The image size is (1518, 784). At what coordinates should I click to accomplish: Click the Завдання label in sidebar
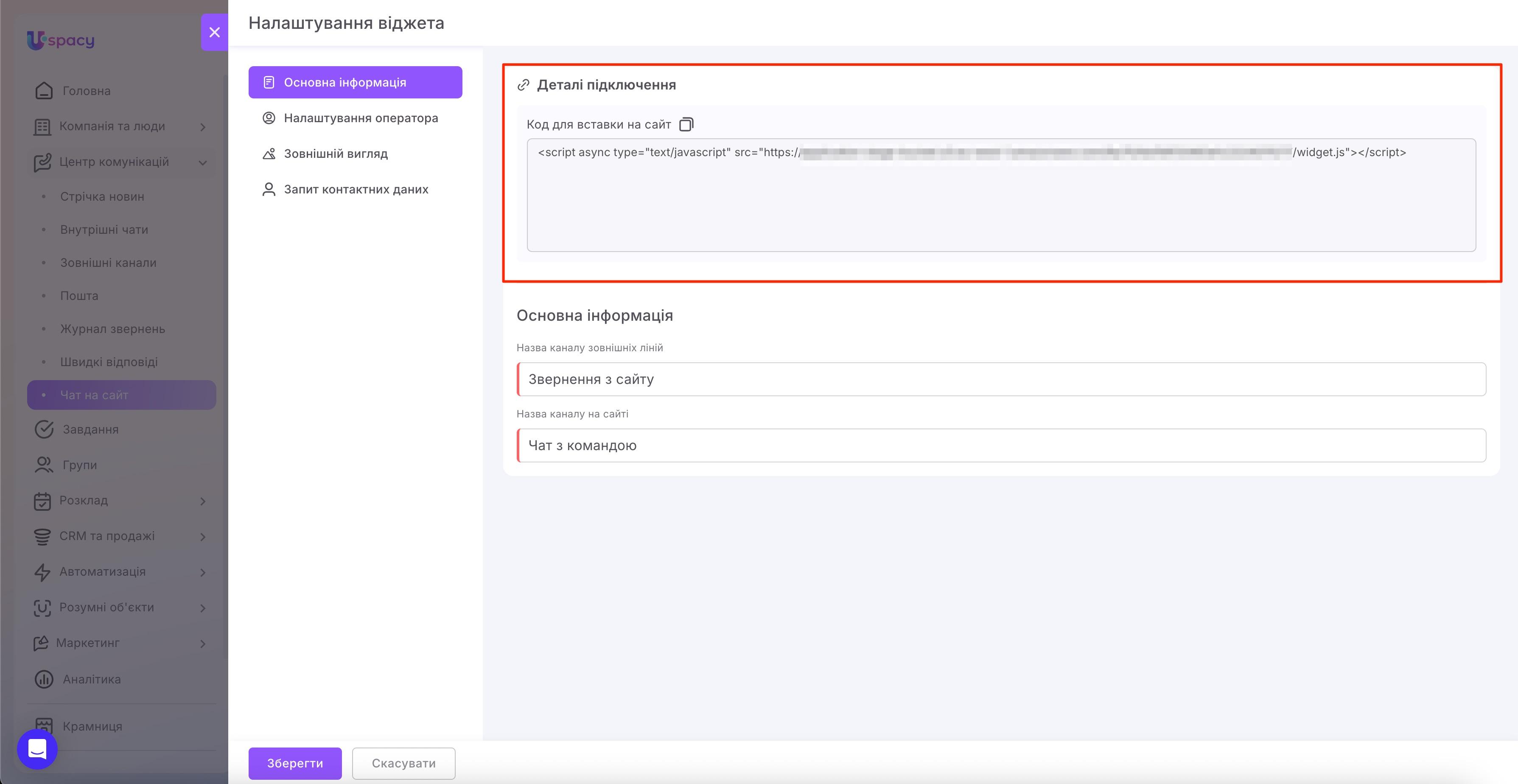click(91, 430)
